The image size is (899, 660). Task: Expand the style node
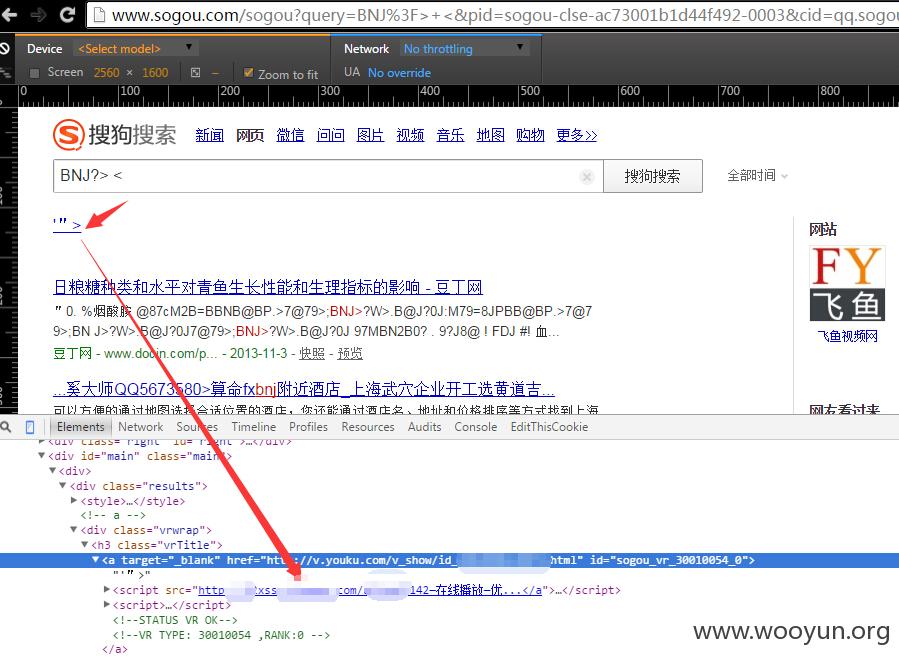pos(73,501)
